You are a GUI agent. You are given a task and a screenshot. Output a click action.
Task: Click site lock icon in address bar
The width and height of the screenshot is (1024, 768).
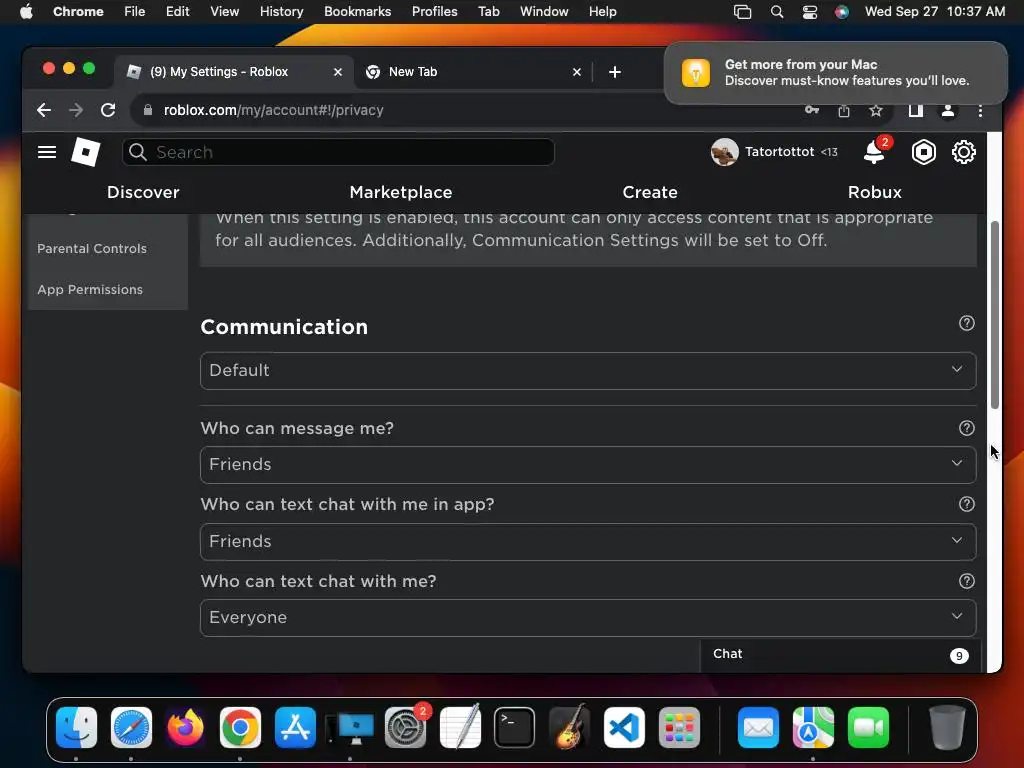click(x=148, y=110)
